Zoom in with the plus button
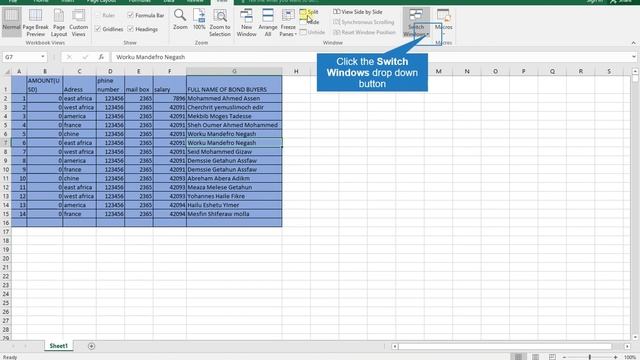640x360 pixels. [x=616, y=357]
